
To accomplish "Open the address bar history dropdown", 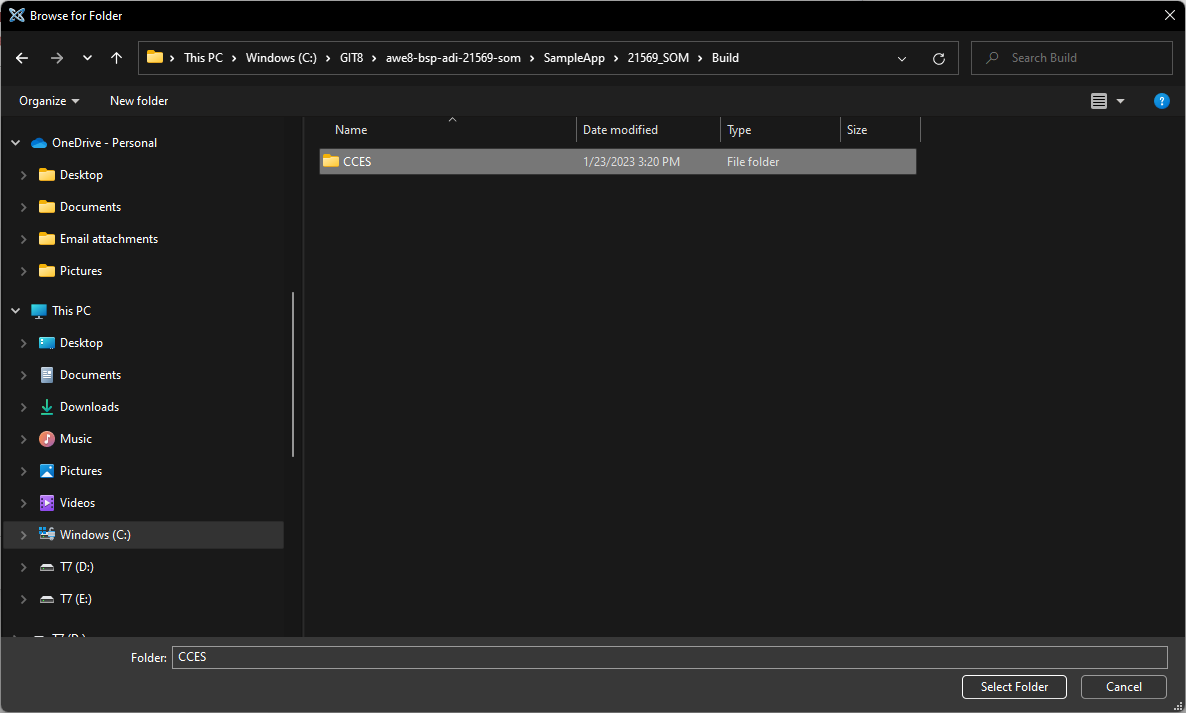I will [902, 58].
